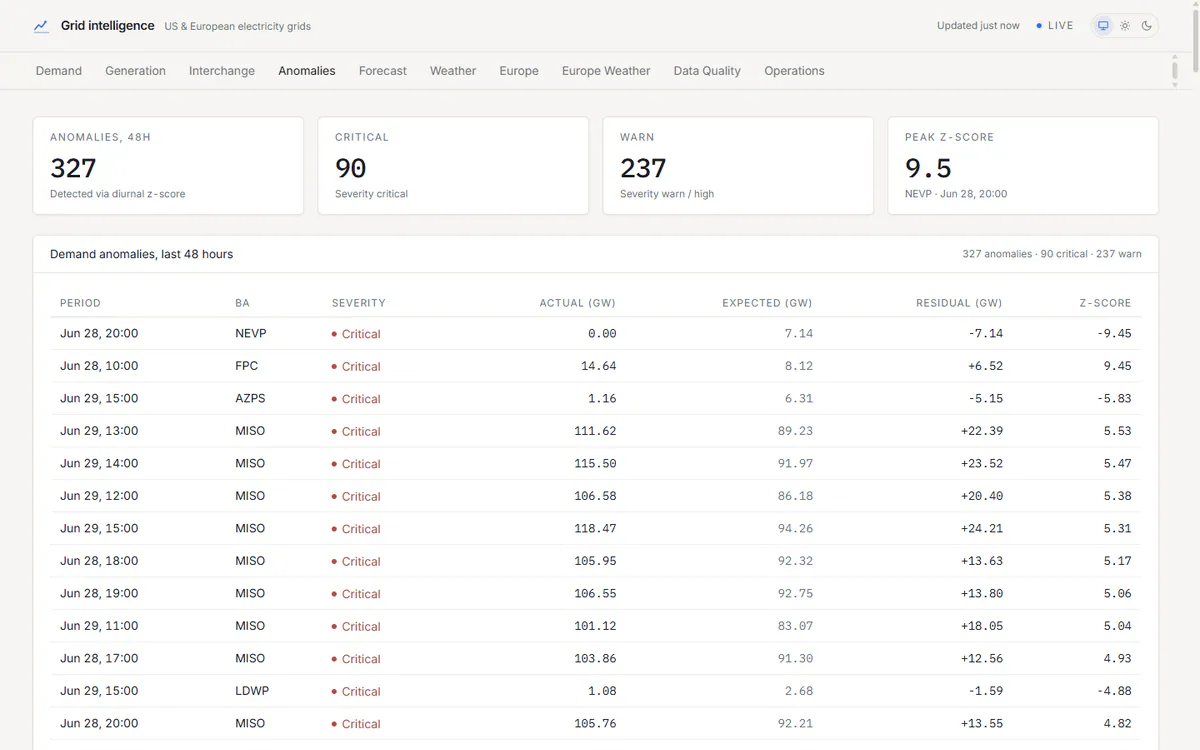Click period Jun 28, 18:00
The image size is (1200, 750).
point(99,561)
